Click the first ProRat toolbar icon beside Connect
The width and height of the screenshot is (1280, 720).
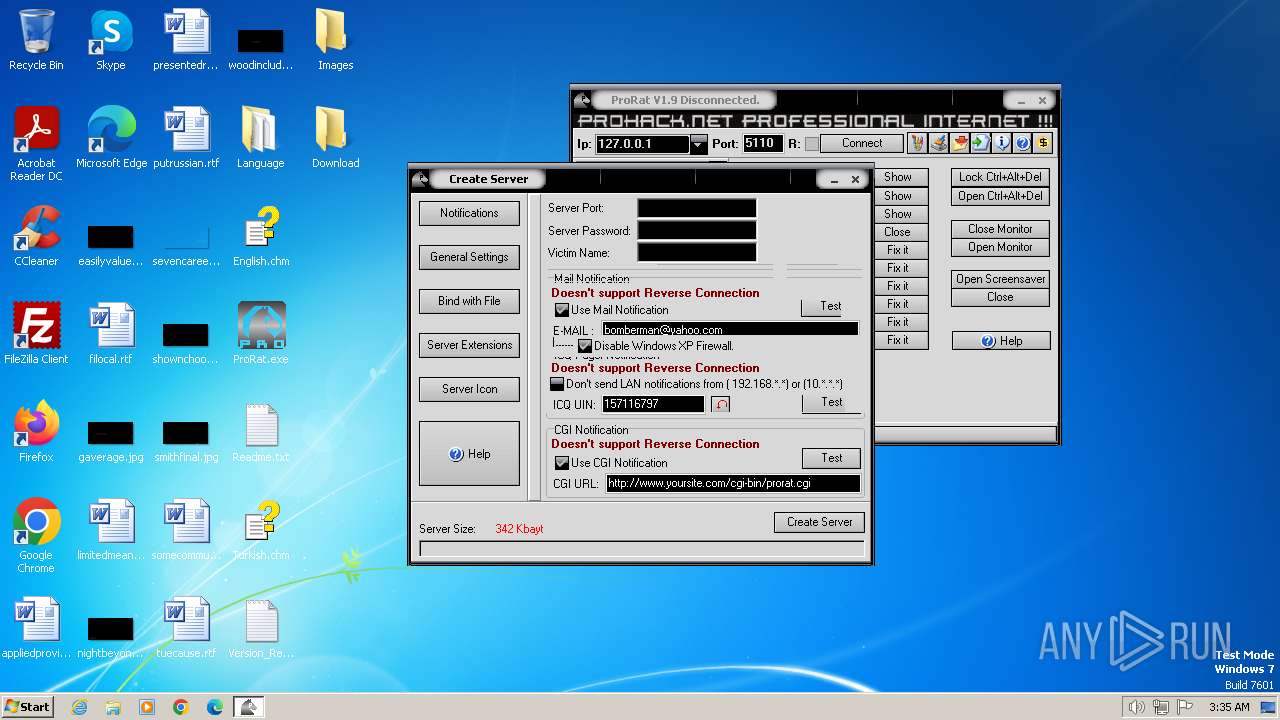917,143
